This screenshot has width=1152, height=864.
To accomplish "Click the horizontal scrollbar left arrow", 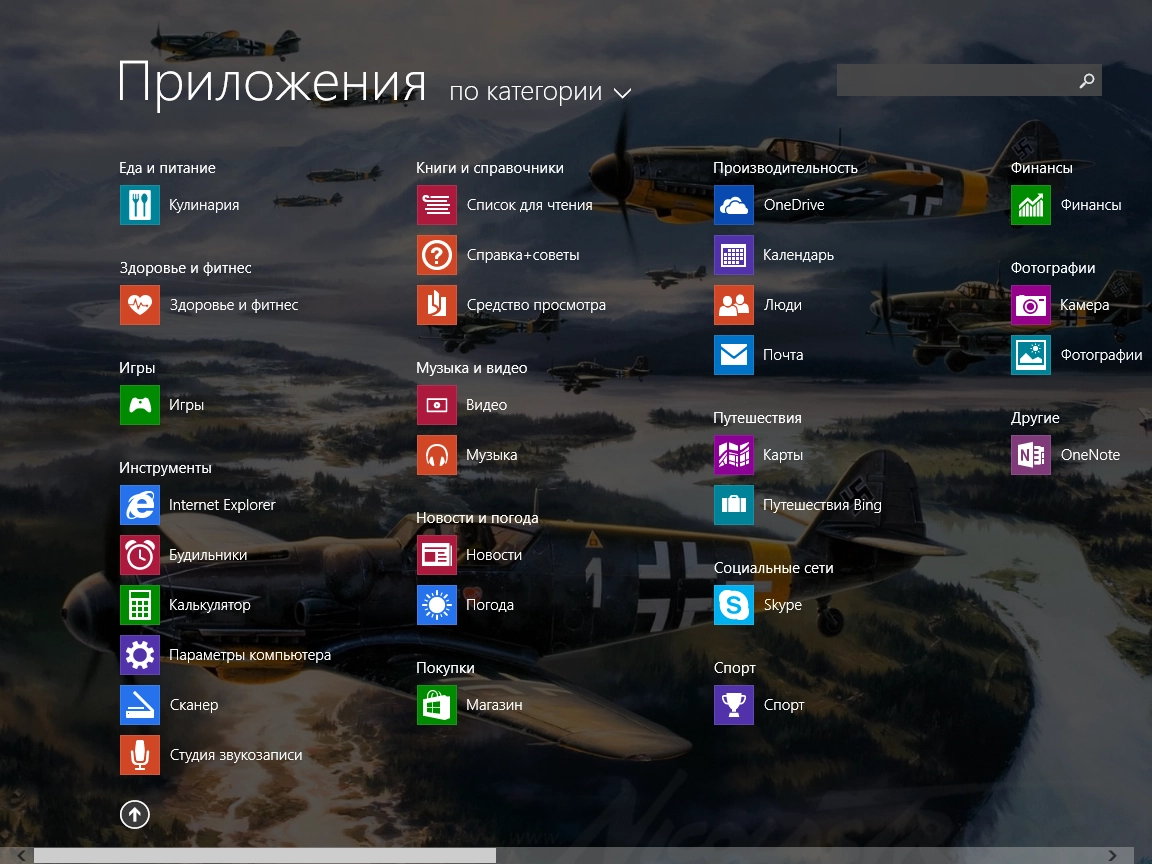I will [x=22, y=856].
